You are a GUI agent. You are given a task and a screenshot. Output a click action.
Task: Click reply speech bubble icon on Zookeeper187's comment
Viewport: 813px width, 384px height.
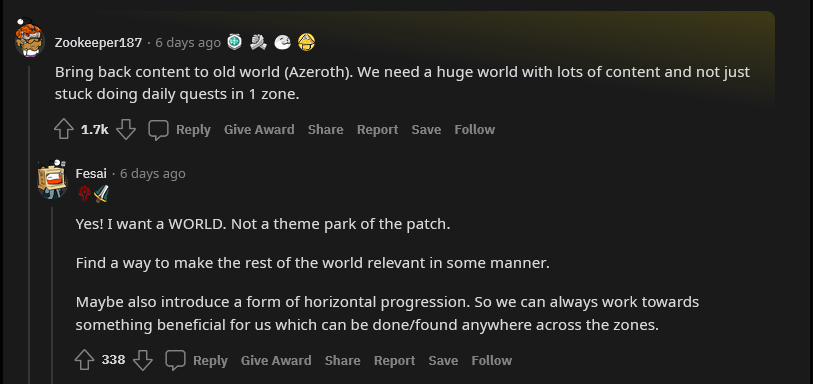click(158, 130)
